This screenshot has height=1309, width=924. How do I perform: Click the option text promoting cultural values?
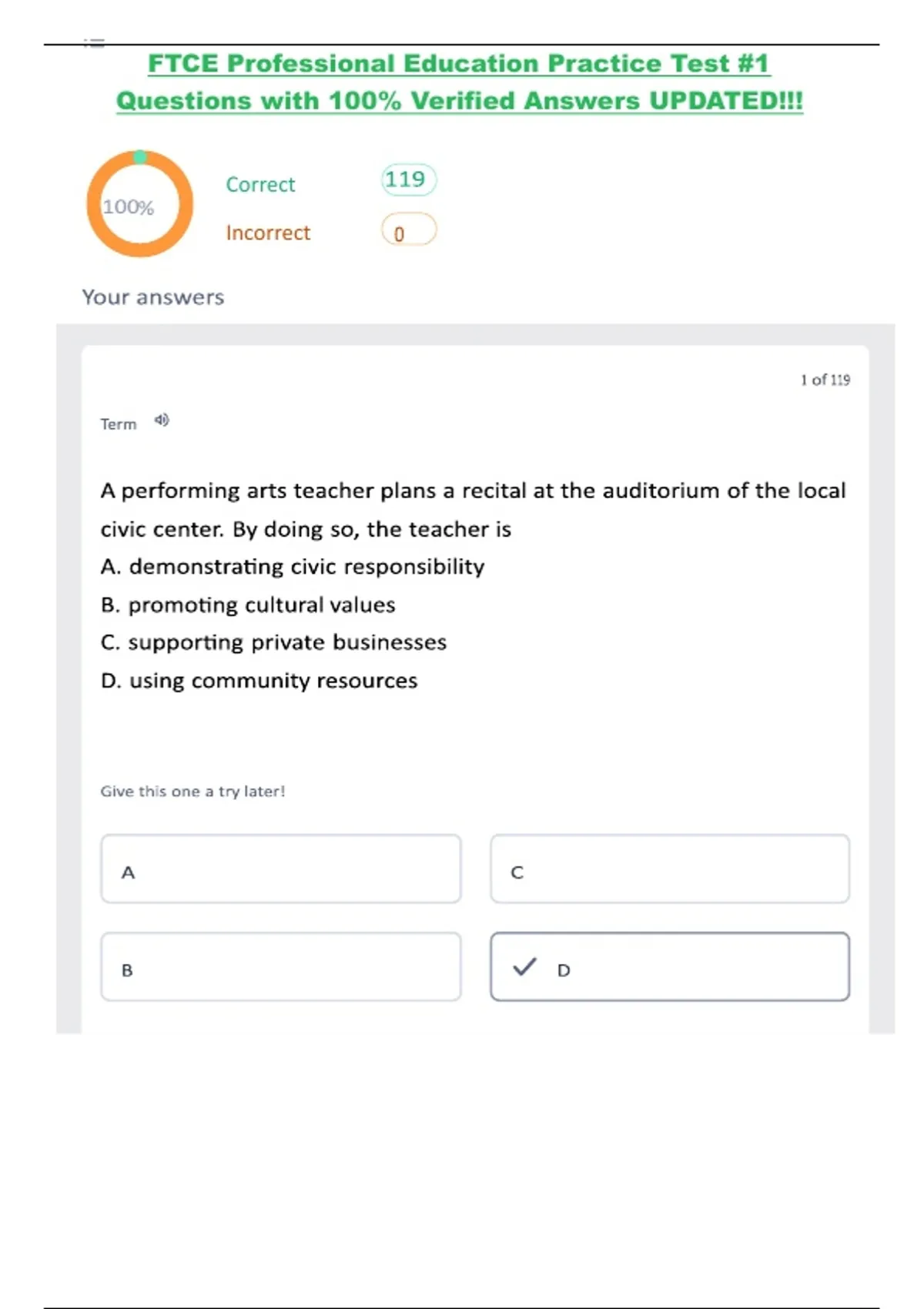click(262, 605)
